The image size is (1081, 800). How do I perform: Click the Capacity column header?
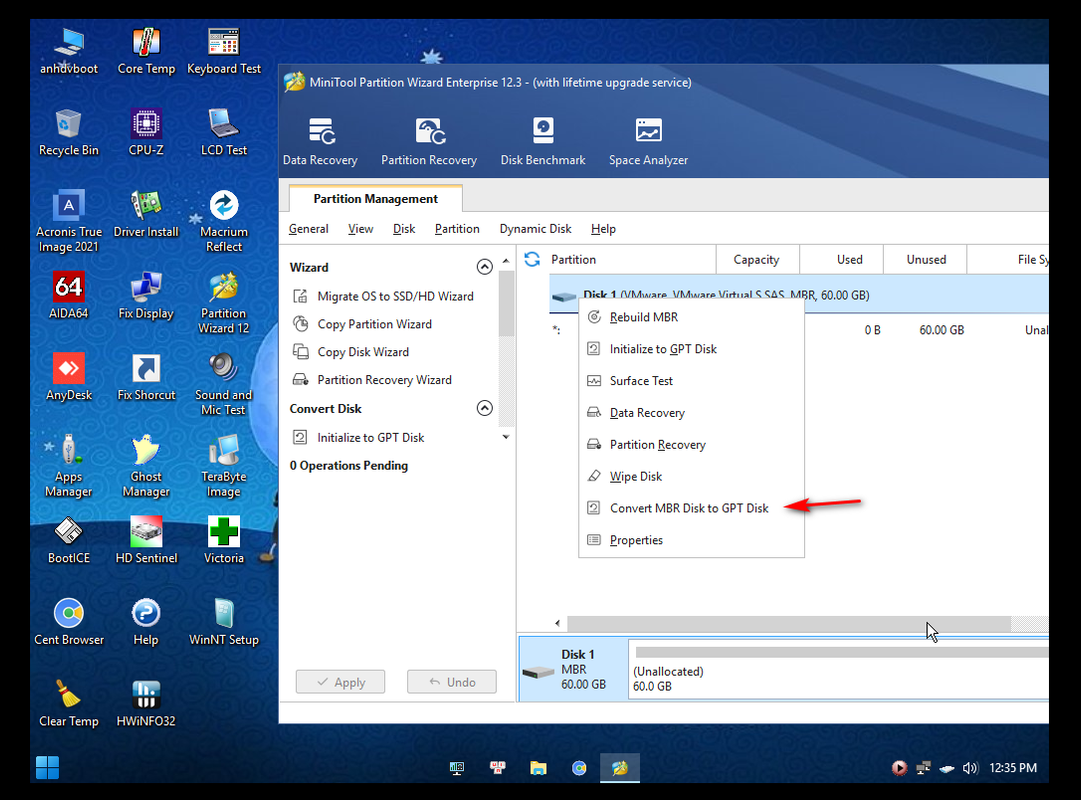coord(757,259)
